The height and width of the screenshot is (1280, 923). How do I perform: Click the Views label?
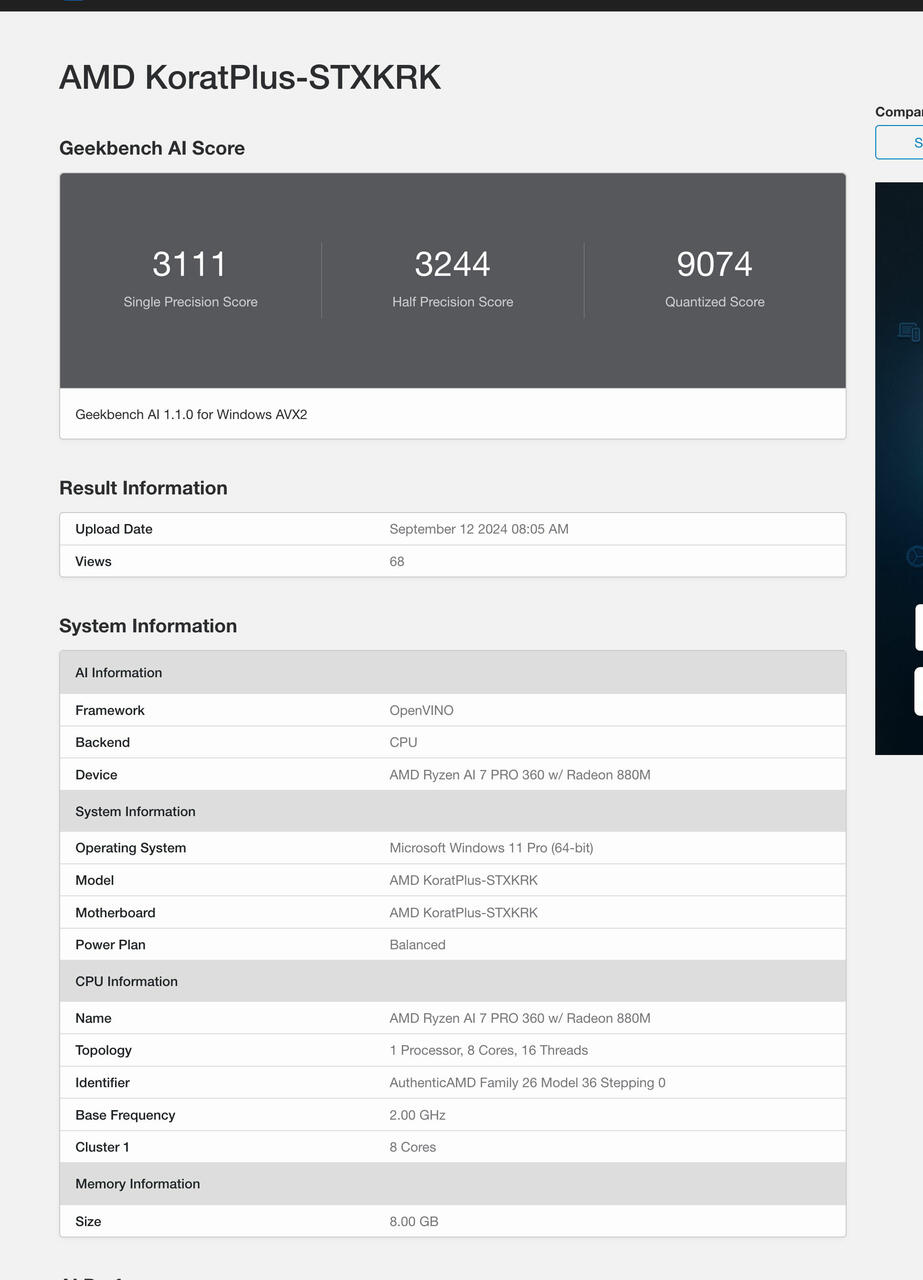click(93, 561)
